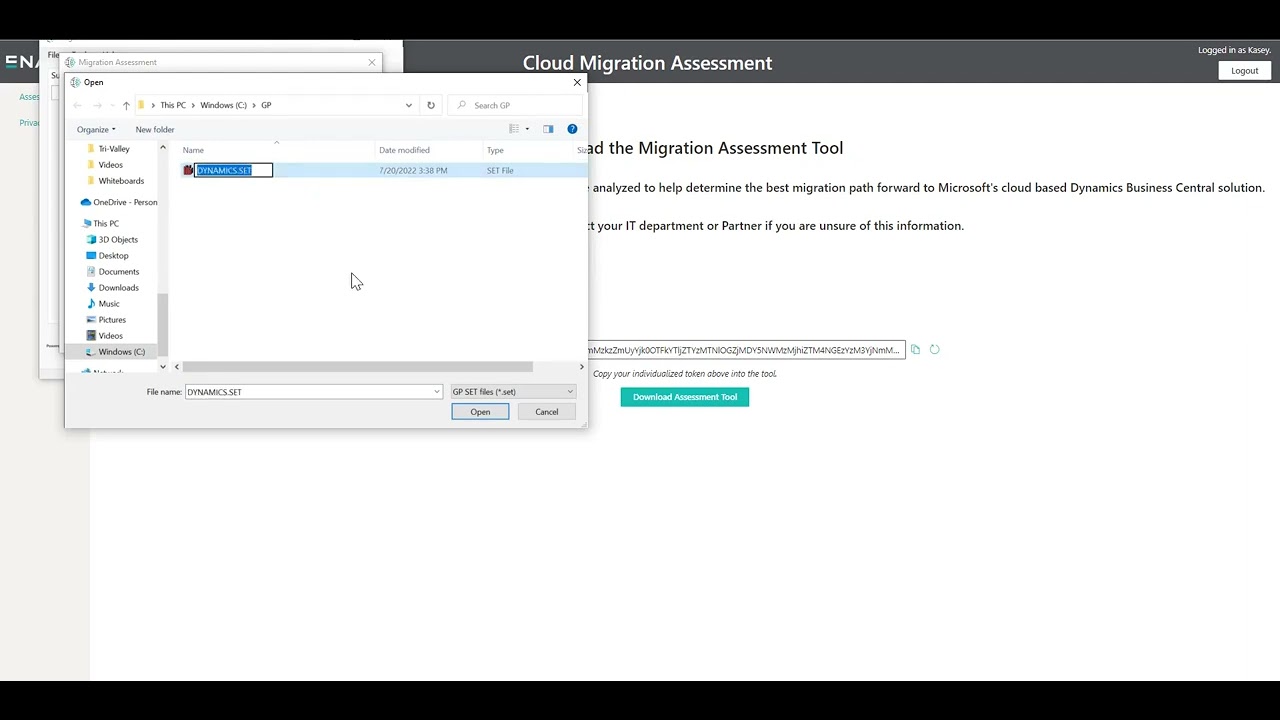Close the Open dialog
Viewport: 1280px width, 720px height.
[x=577, y=82]
